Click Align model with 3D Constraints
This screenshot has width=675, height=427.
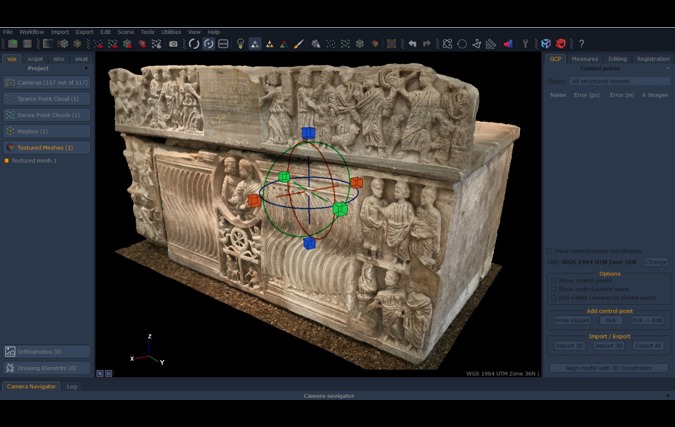click(x=609, y=368)
